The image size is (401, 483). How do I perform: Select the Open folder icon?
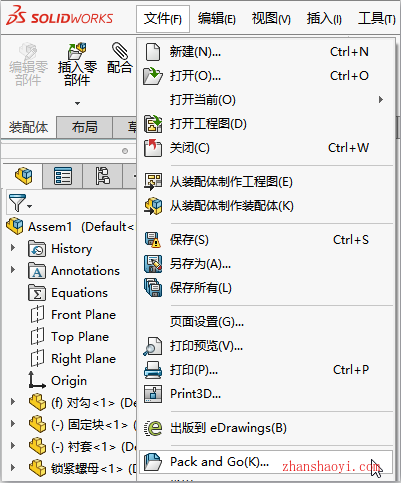(x=152, y=76)
